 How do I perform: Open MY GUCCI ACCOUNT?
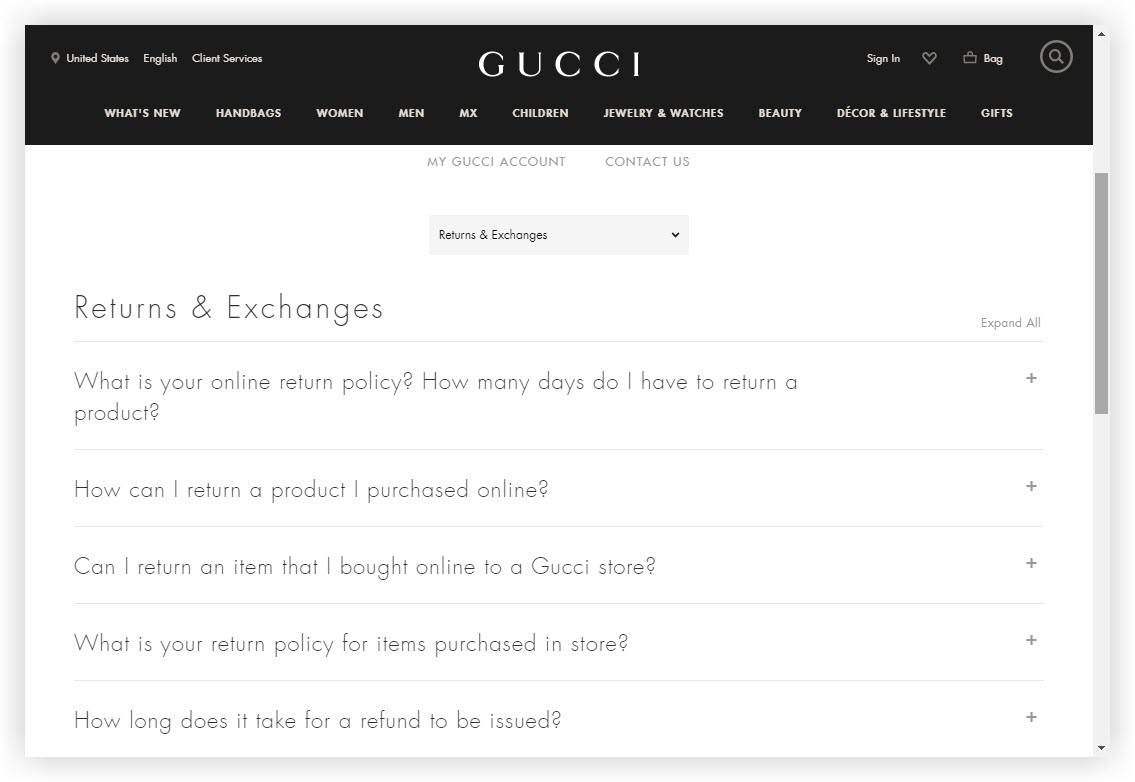tap(496, 161)
